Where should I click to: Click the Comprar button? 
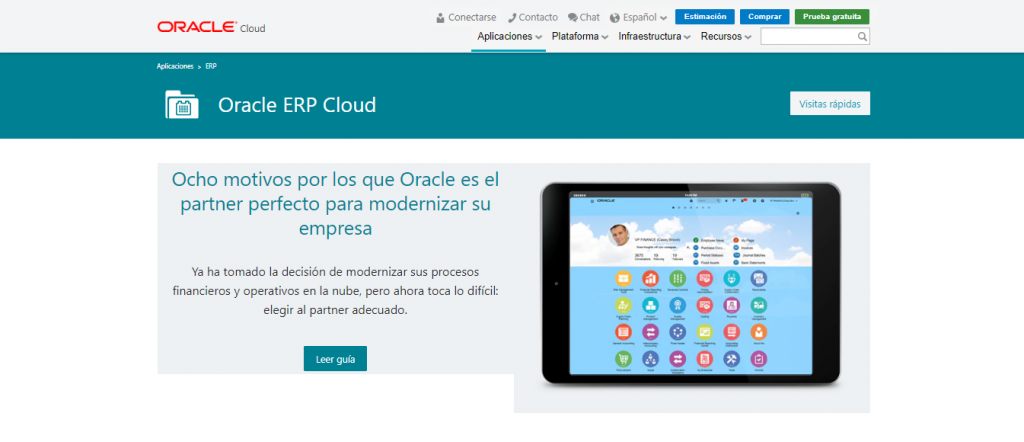(765, 17)
